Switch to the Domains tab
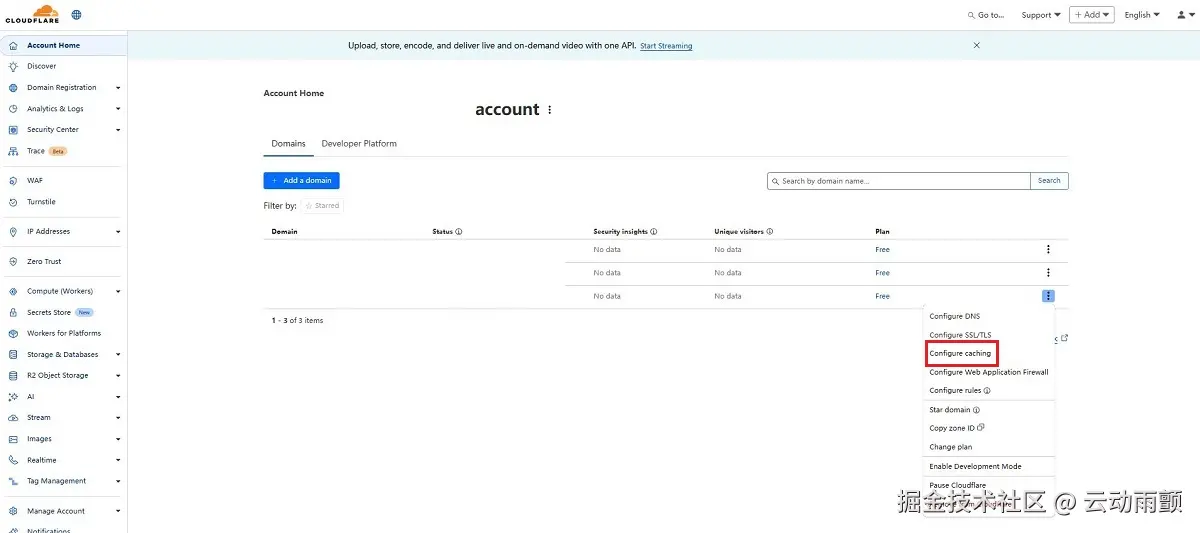 (x=289, y=144)
